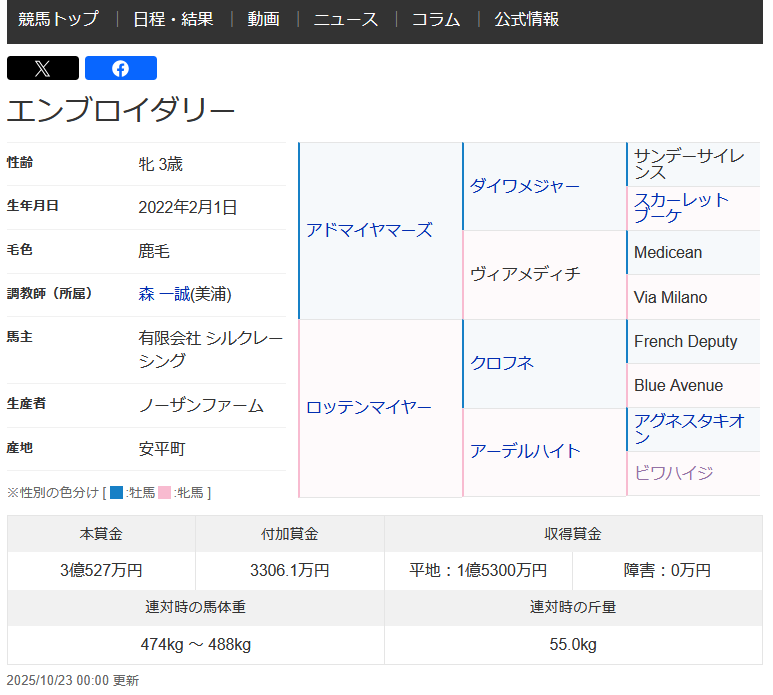Click the エンブロイダリー horse name heading
This screenshot has height=695, width=773.
[121, 110]
